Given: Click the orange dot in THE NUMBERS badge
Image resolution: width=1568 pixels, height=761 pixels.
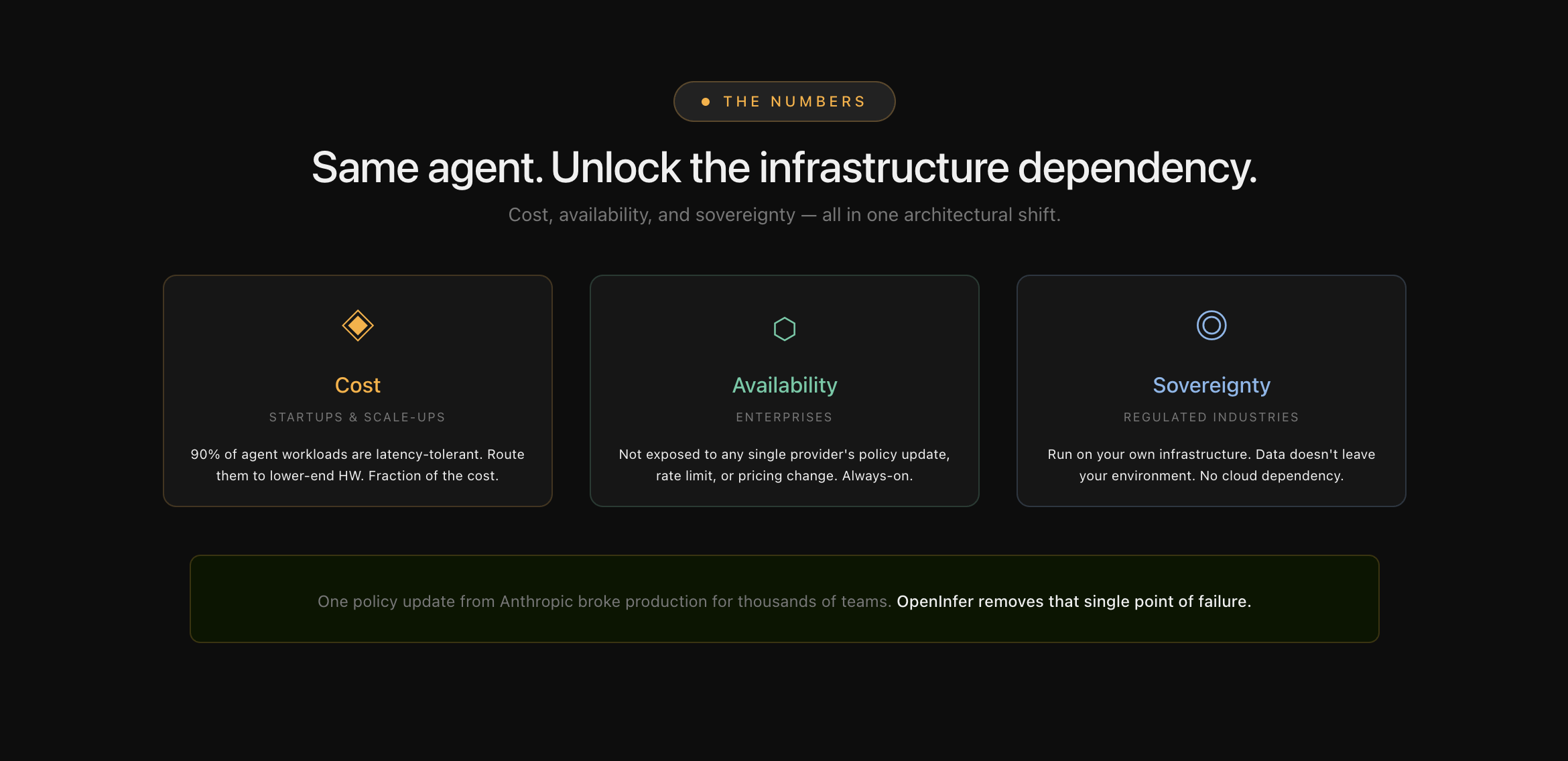Looking at the screenshot, I should [704, 101].
